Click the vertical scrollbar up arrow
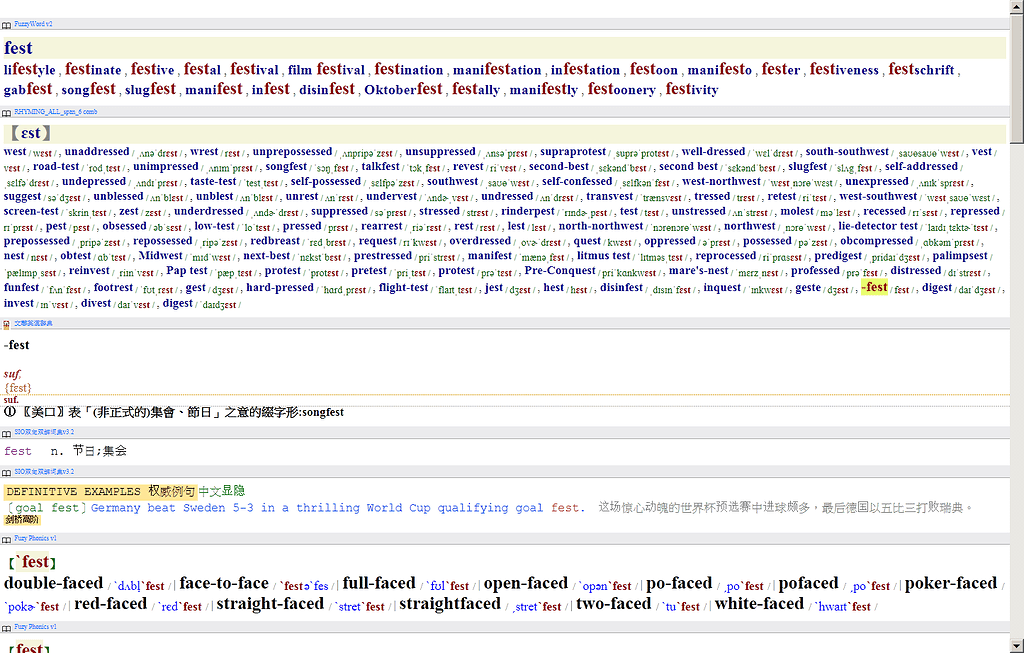Image resolution: width=1024 pixels, height=653 pixels. click(1016, 7)
